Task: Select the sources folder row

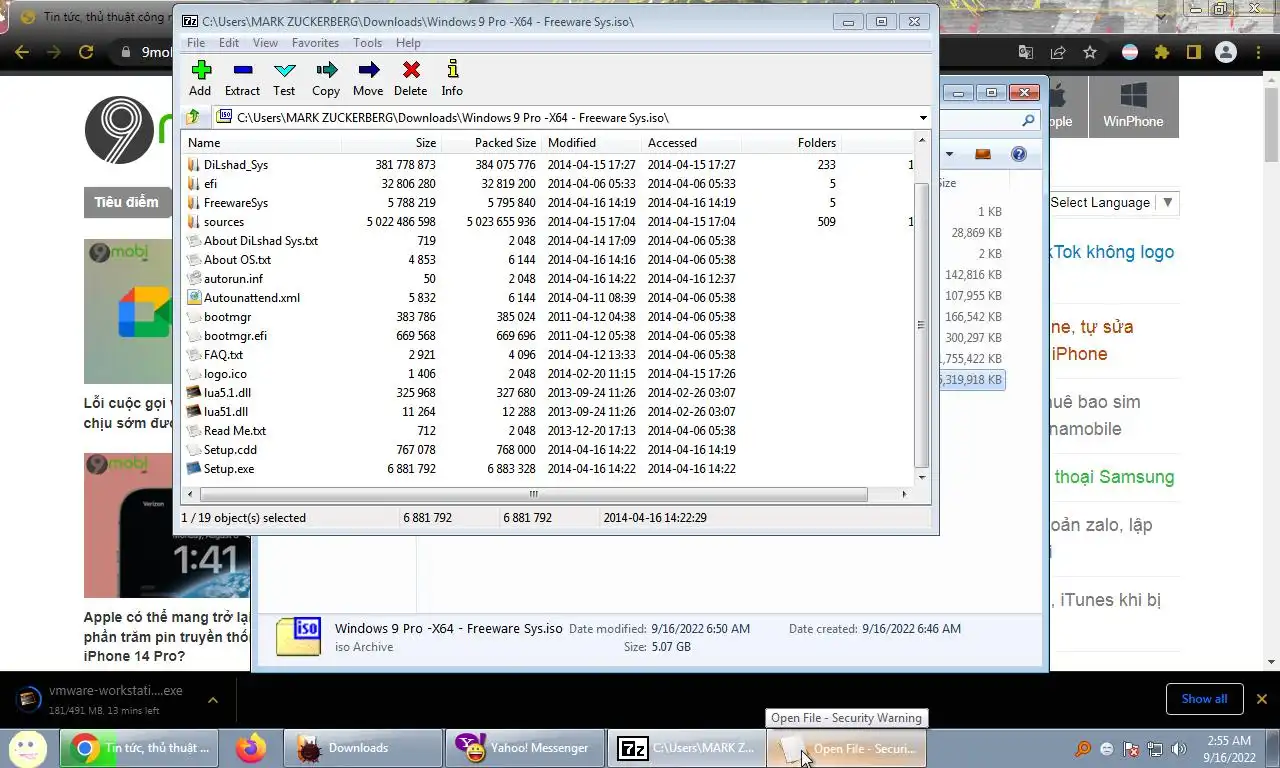Action: pyautogui.click(x=549, y=222)
